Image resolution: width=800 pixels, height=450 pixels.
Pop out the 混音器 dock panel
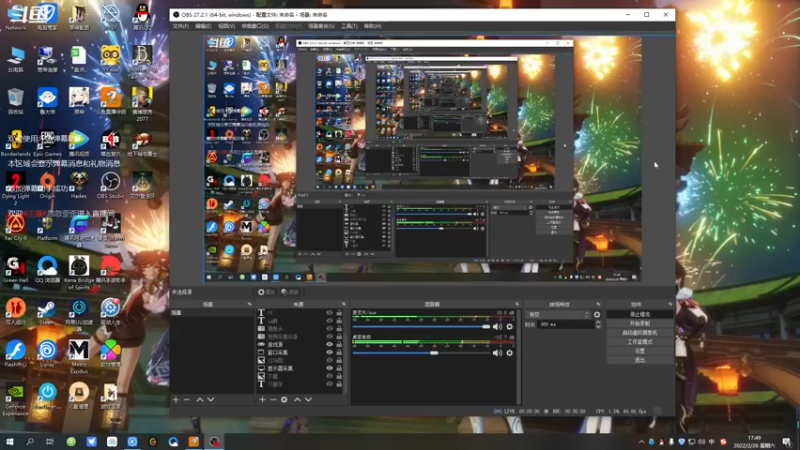click(517, 304)
